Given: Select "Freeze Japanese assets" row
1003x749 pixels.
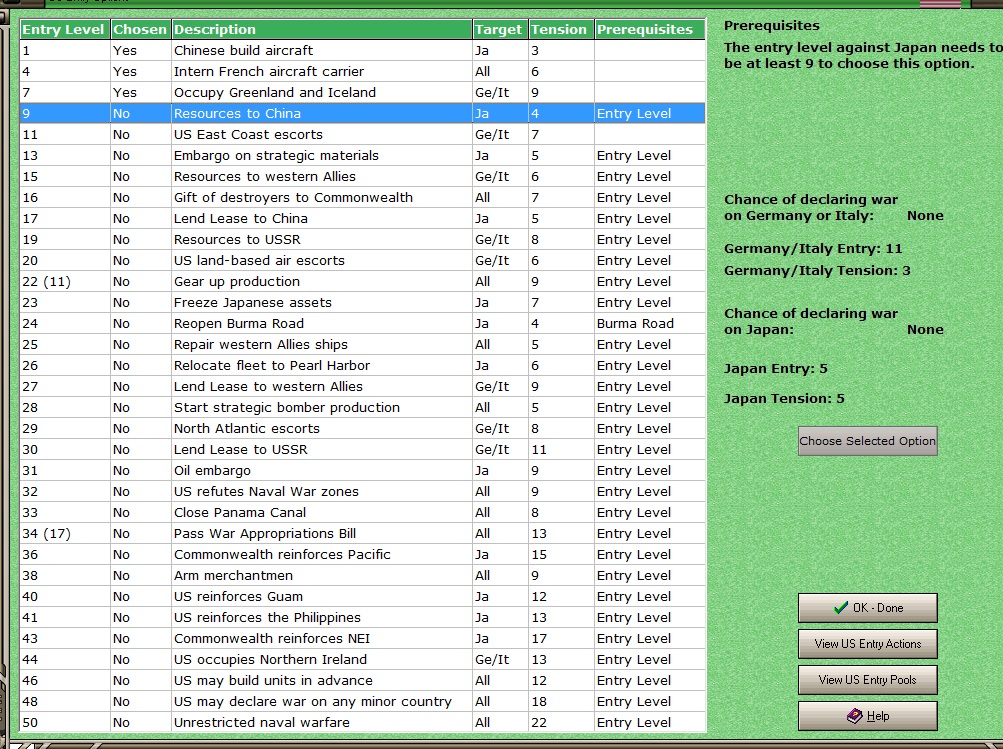Looking at the screenshot, I should [x=363, y=303].
